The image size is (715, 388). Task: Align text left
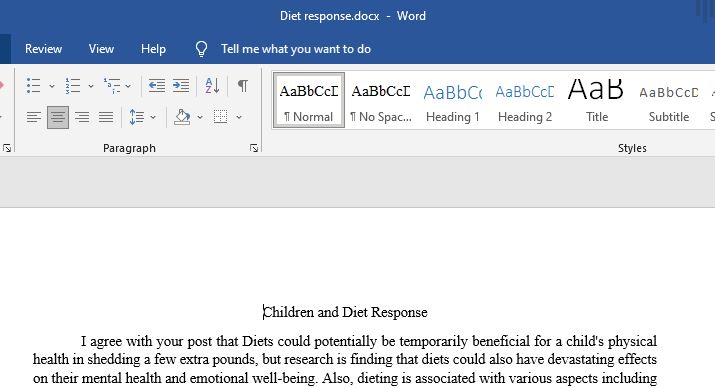tap(34, 118)
